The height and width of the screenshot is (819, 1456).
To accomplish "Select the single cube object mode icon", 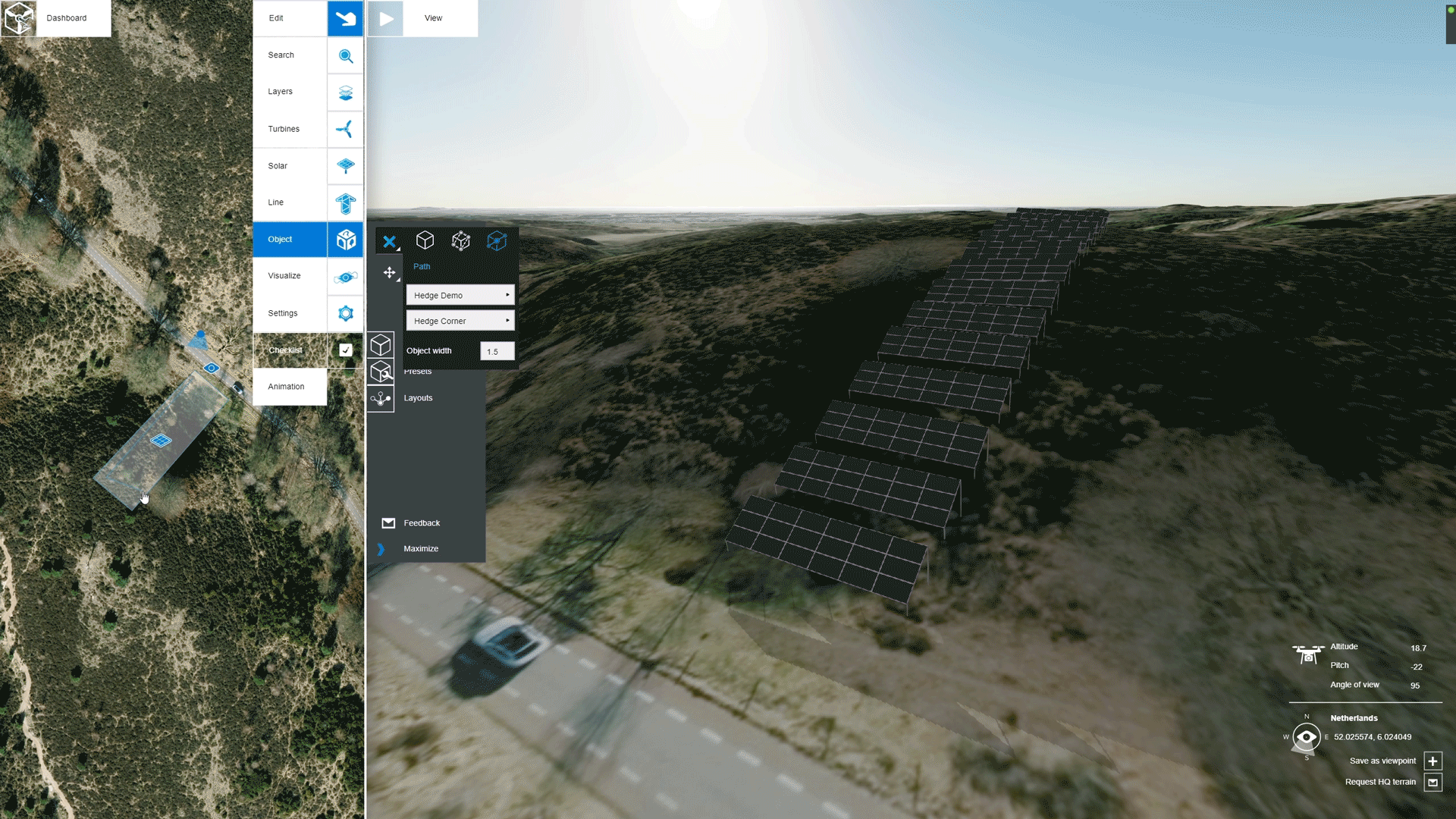I will click(425, 241).
